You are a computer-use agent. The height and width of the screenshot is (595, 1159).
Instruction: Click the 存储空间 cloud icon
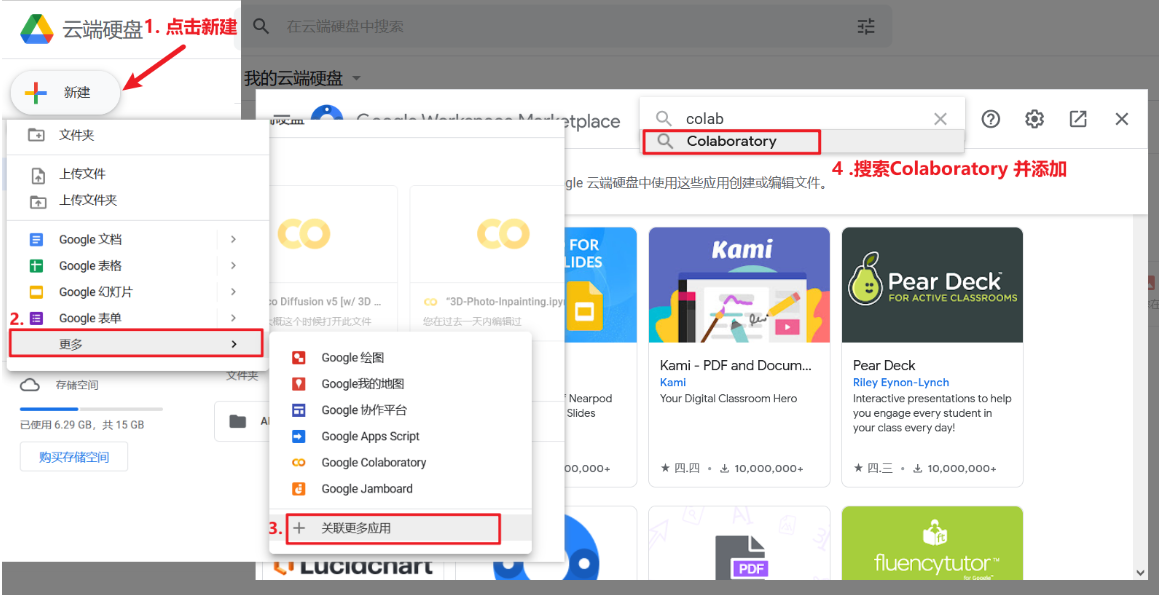30,385
